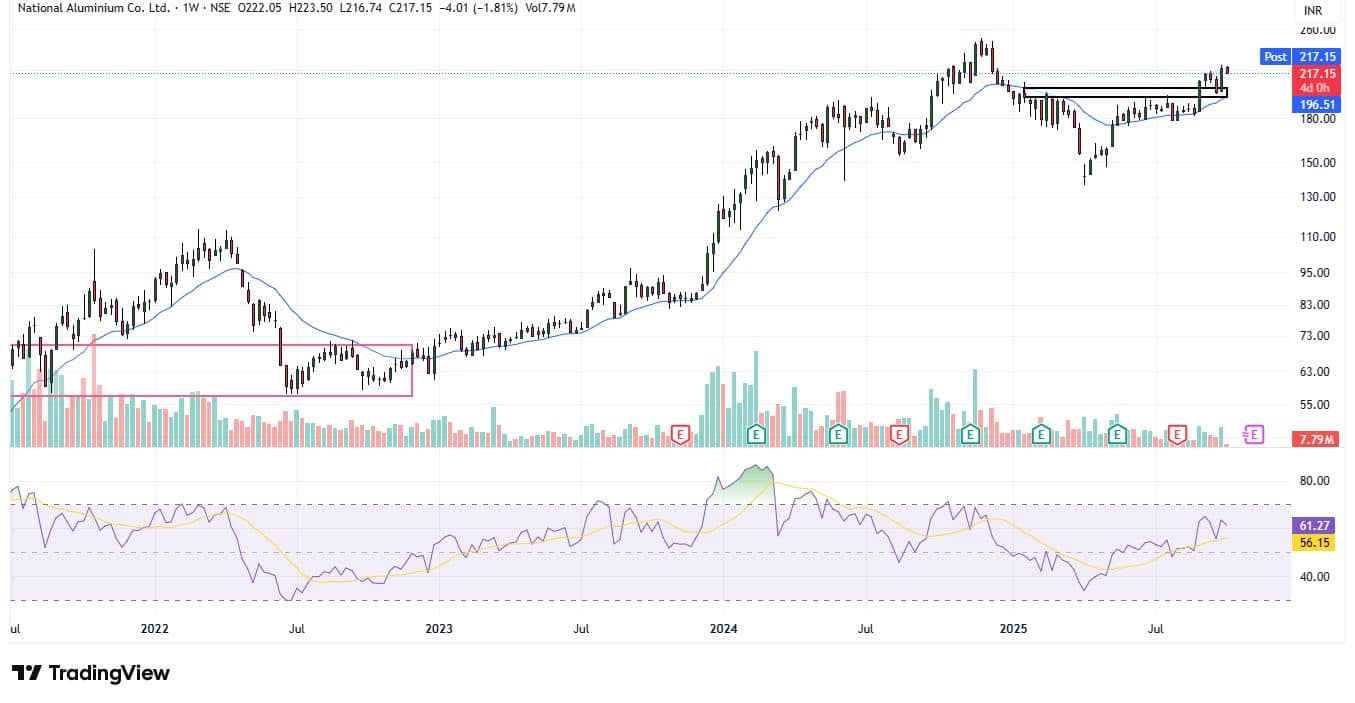This screenshot has width=1355, height=703.
Task: Open the purple upcoming earnings icon
Action: click(x=1253, y=434)
